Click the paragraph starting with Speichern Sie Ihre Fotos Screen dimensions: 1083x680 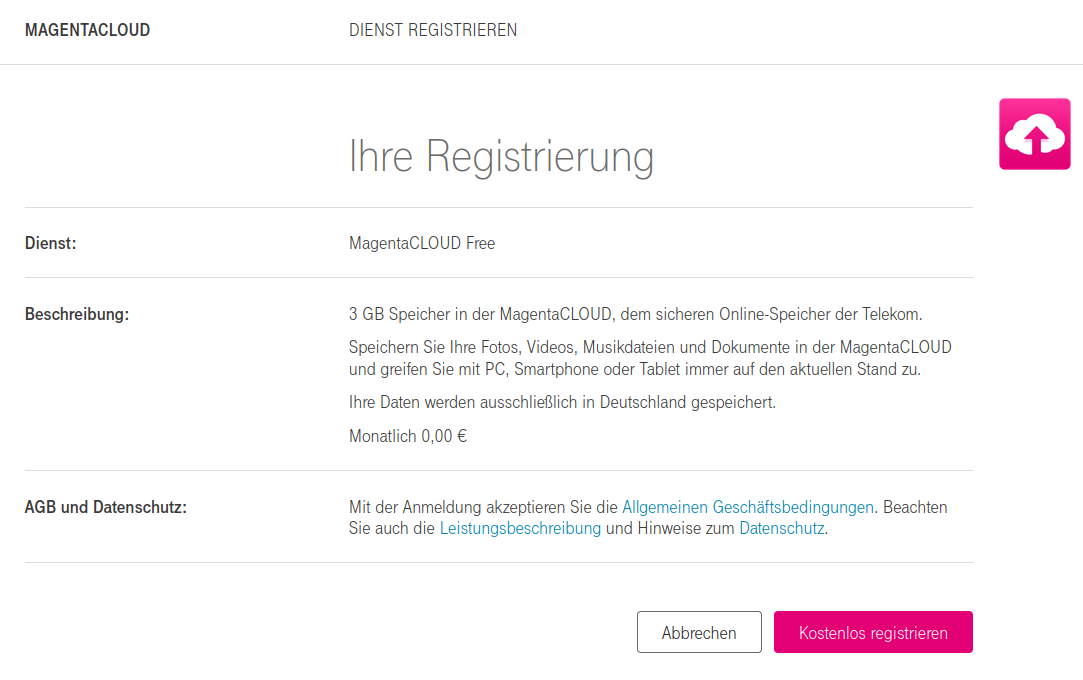coord(649,358)
